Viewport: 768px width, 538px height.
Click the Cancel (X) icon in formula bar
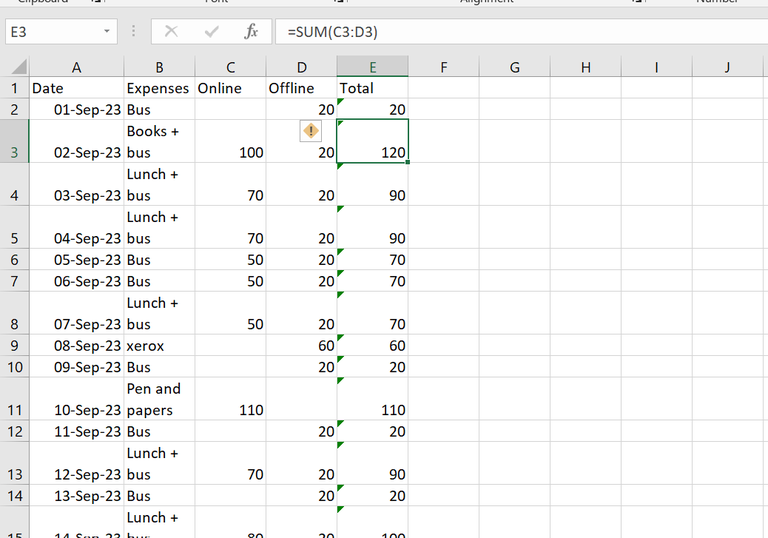click(171, 32)
